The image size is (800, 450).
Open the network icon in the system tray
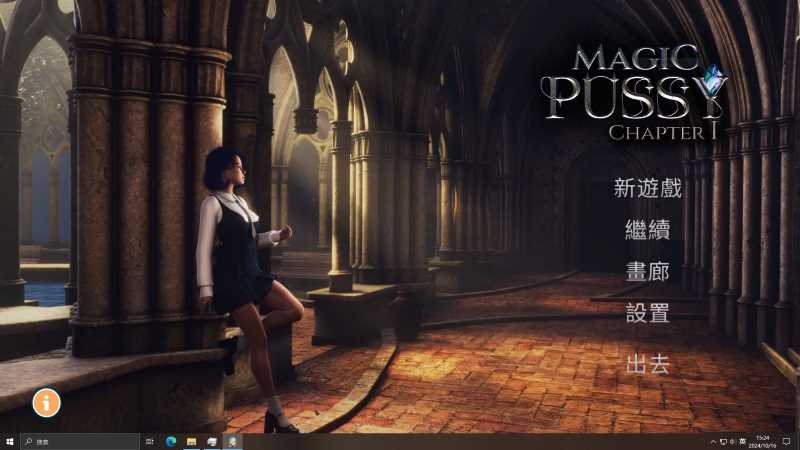[x=723, y=442]
